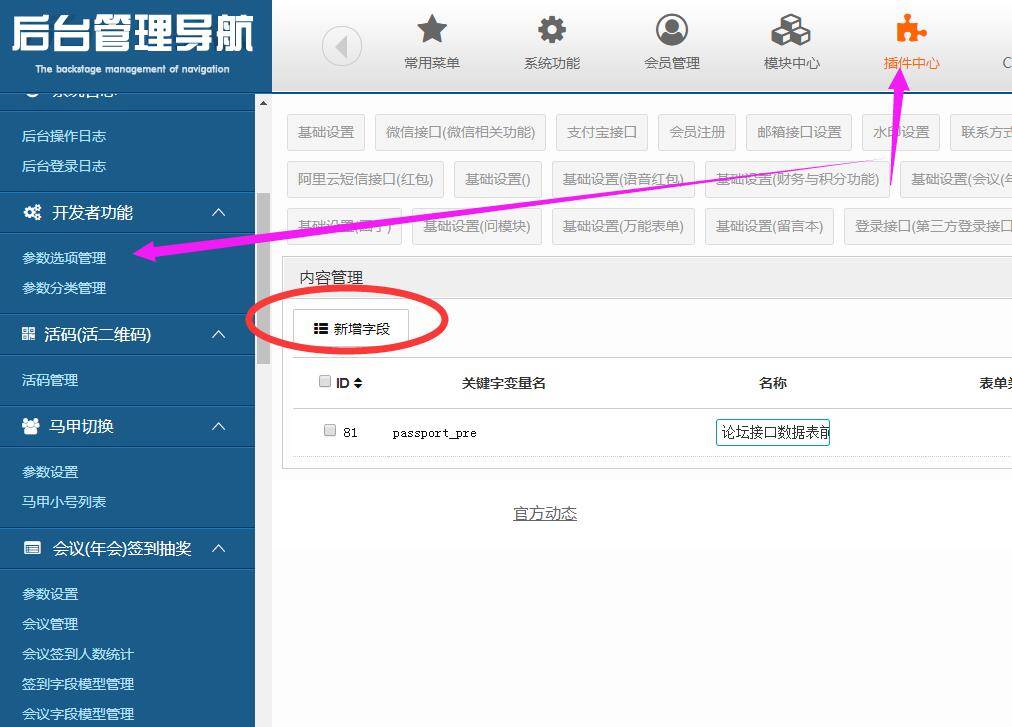Click the 关键字变量名 column header
Viewport: 1012px width, 727px height.
(x=503, y=383)
